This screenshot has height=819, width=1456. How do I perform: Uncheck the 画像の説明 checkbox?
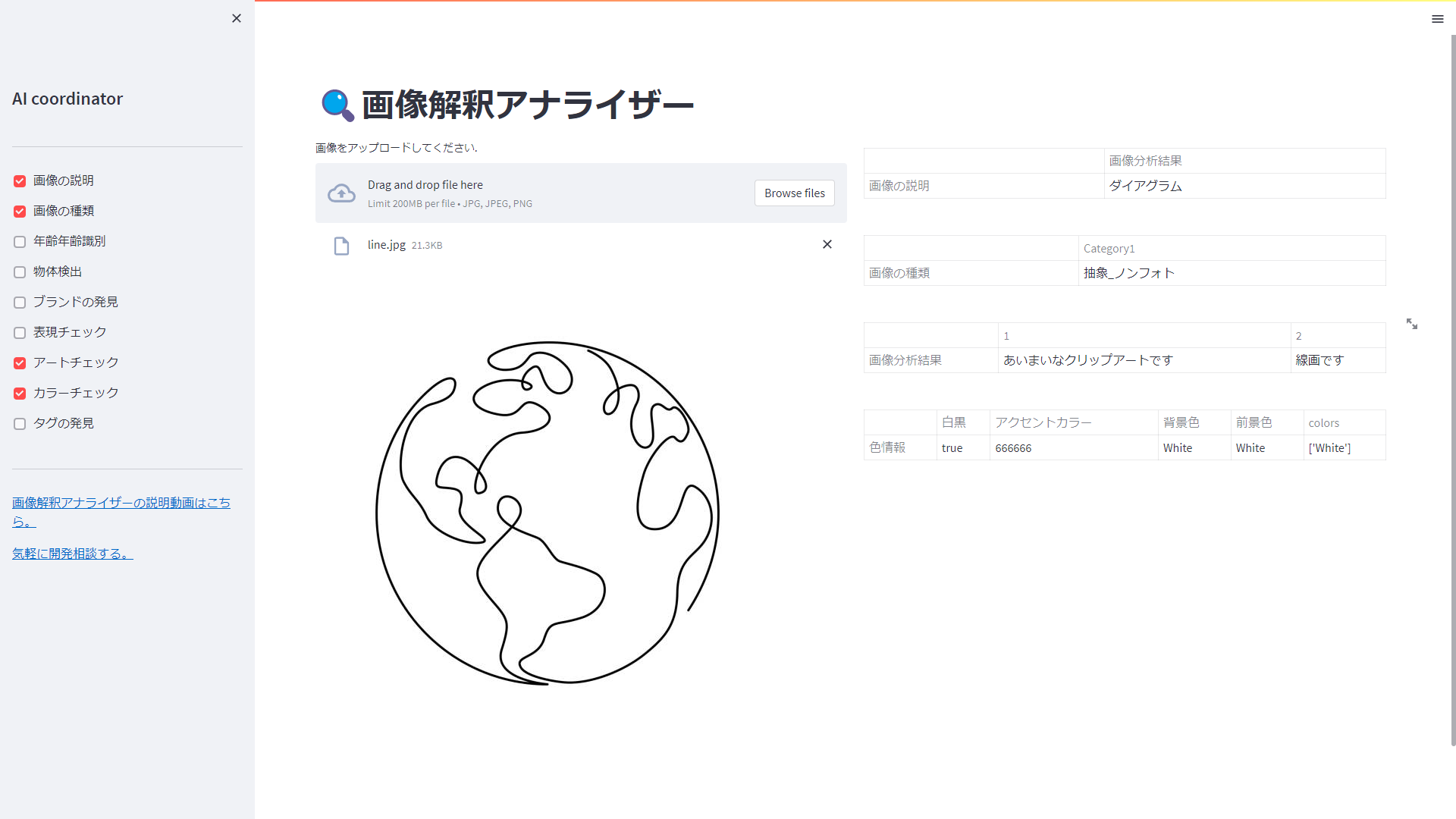click(20, 181)
